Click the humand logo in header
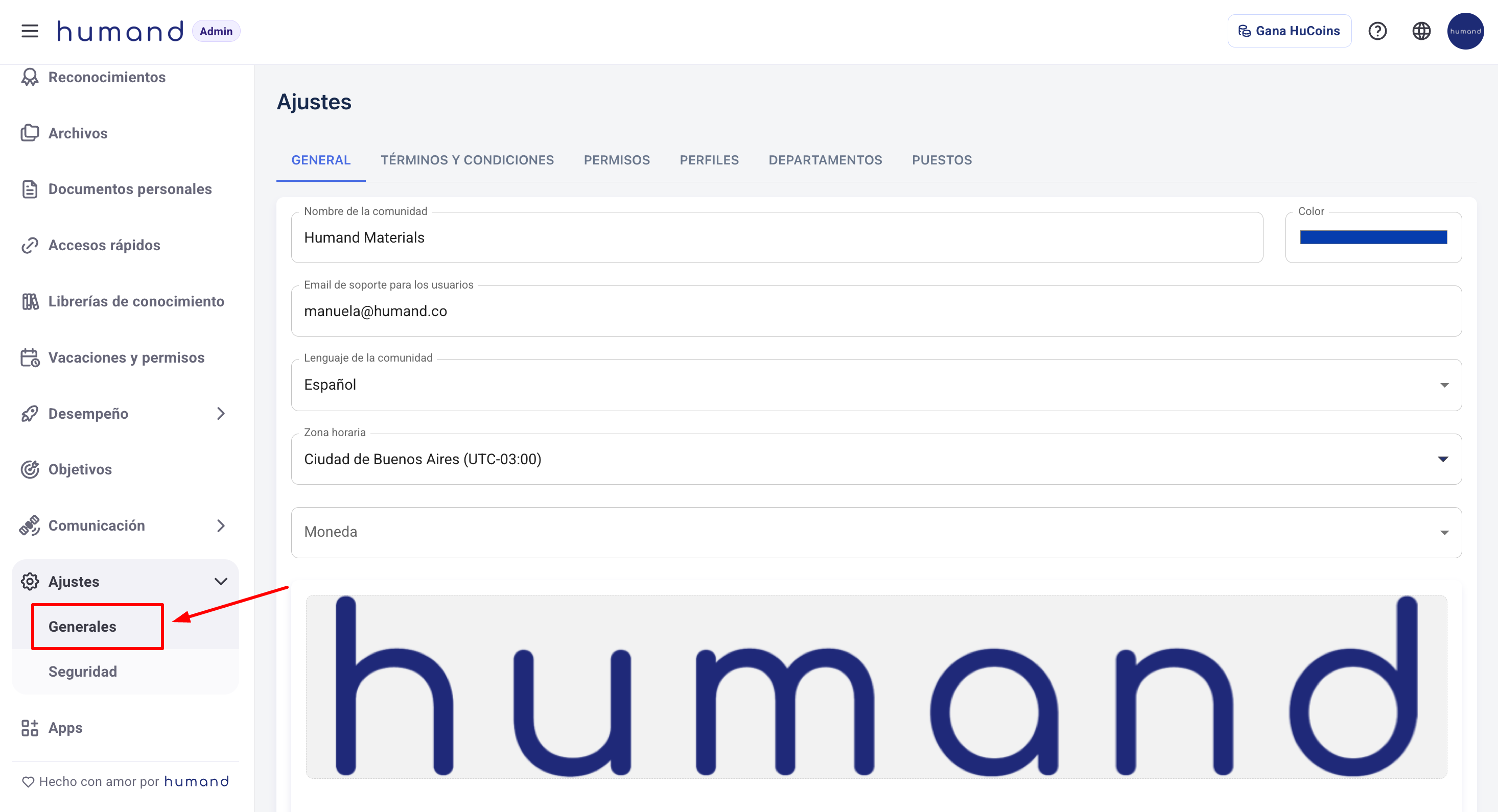 coord(120,31)
